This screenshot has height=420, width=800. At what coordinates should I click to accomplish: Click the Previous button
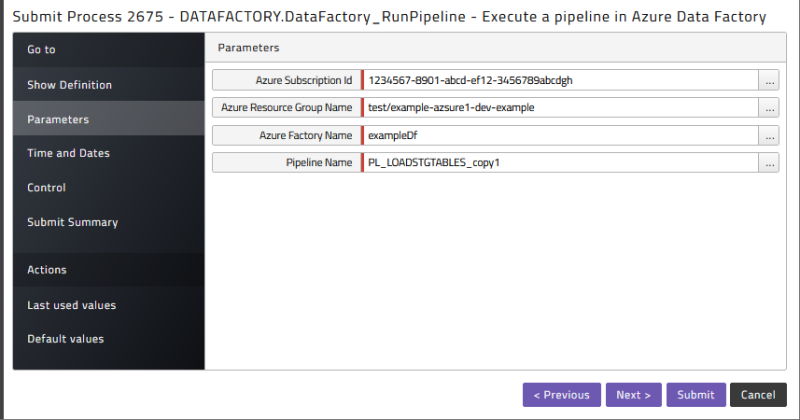pyautogui.click(x=561, y=394)
